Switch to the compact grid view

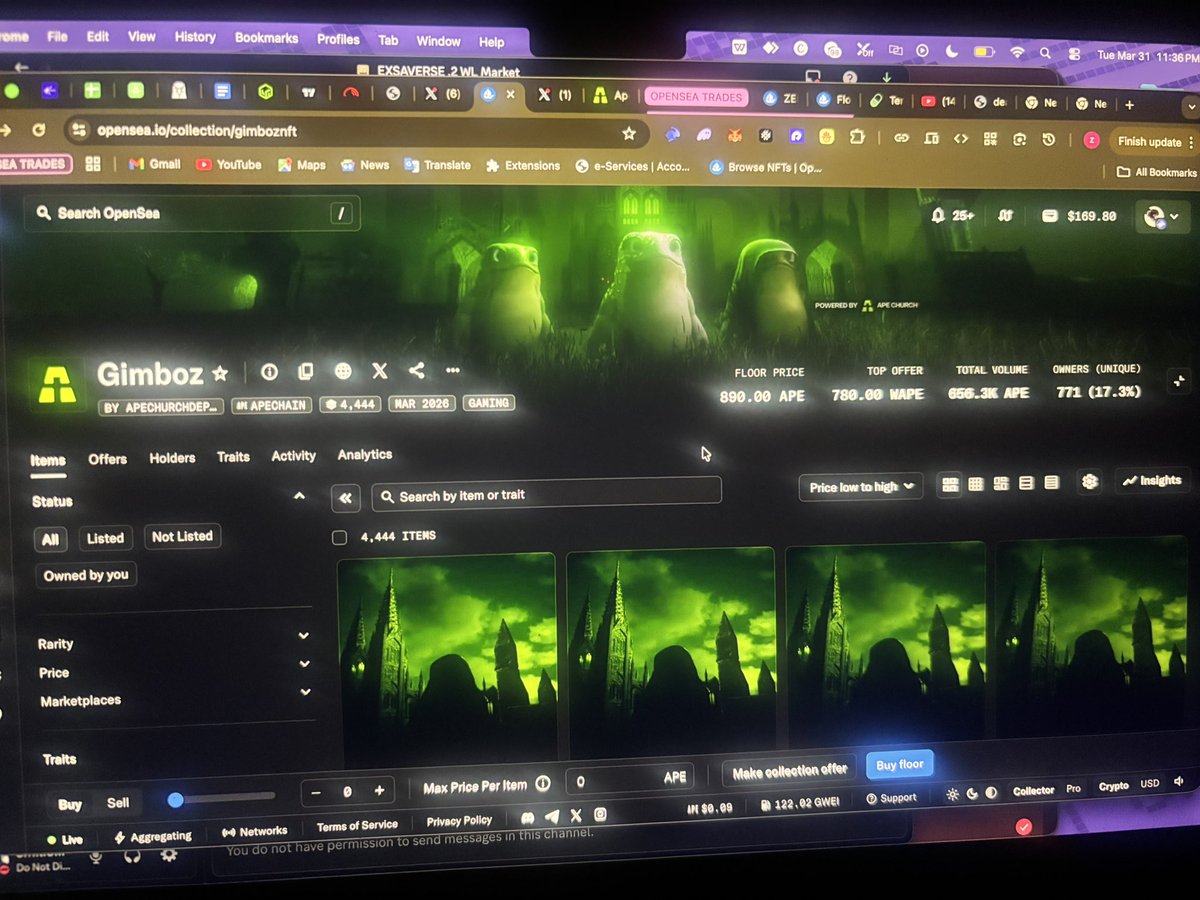click(976, 484)
